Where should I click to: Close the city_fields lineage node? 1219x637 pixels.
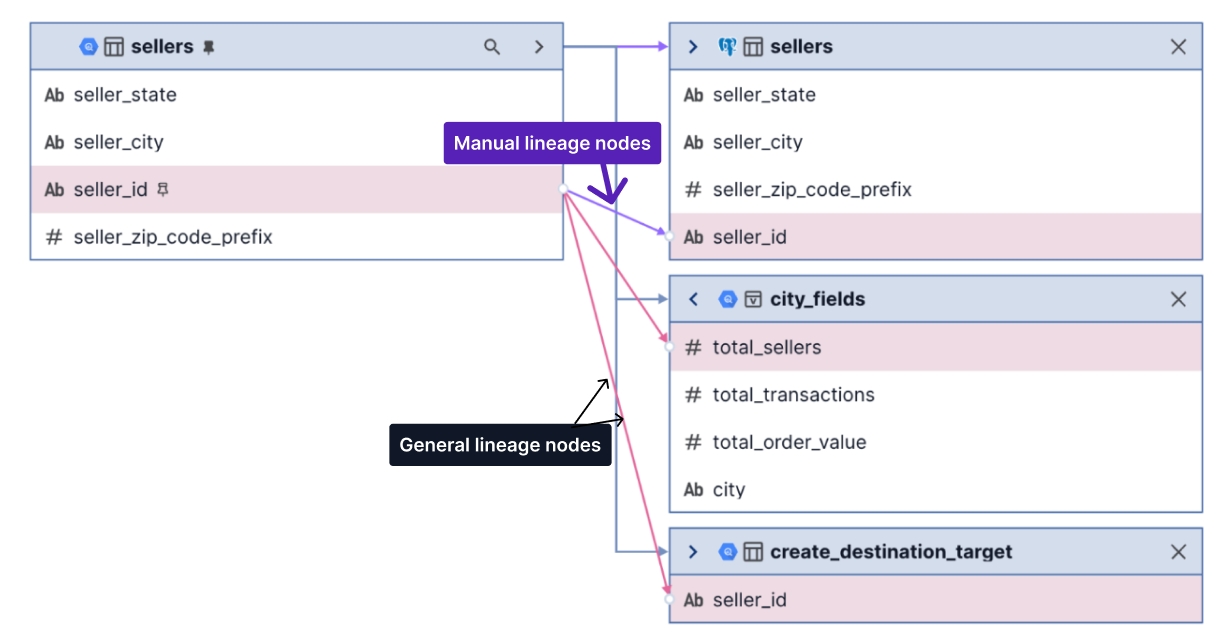coord(1178,299)
